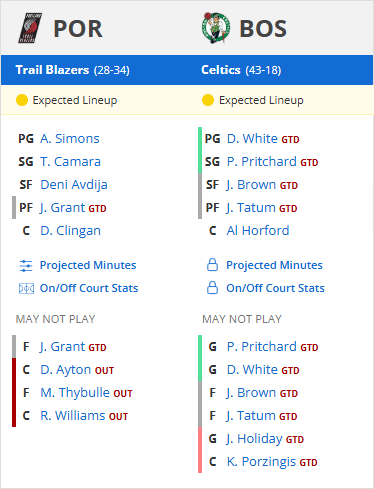Click J. Holiday in May Not Play
The width and height of the screenshot is (374, 489).
(x=254, y=439)
